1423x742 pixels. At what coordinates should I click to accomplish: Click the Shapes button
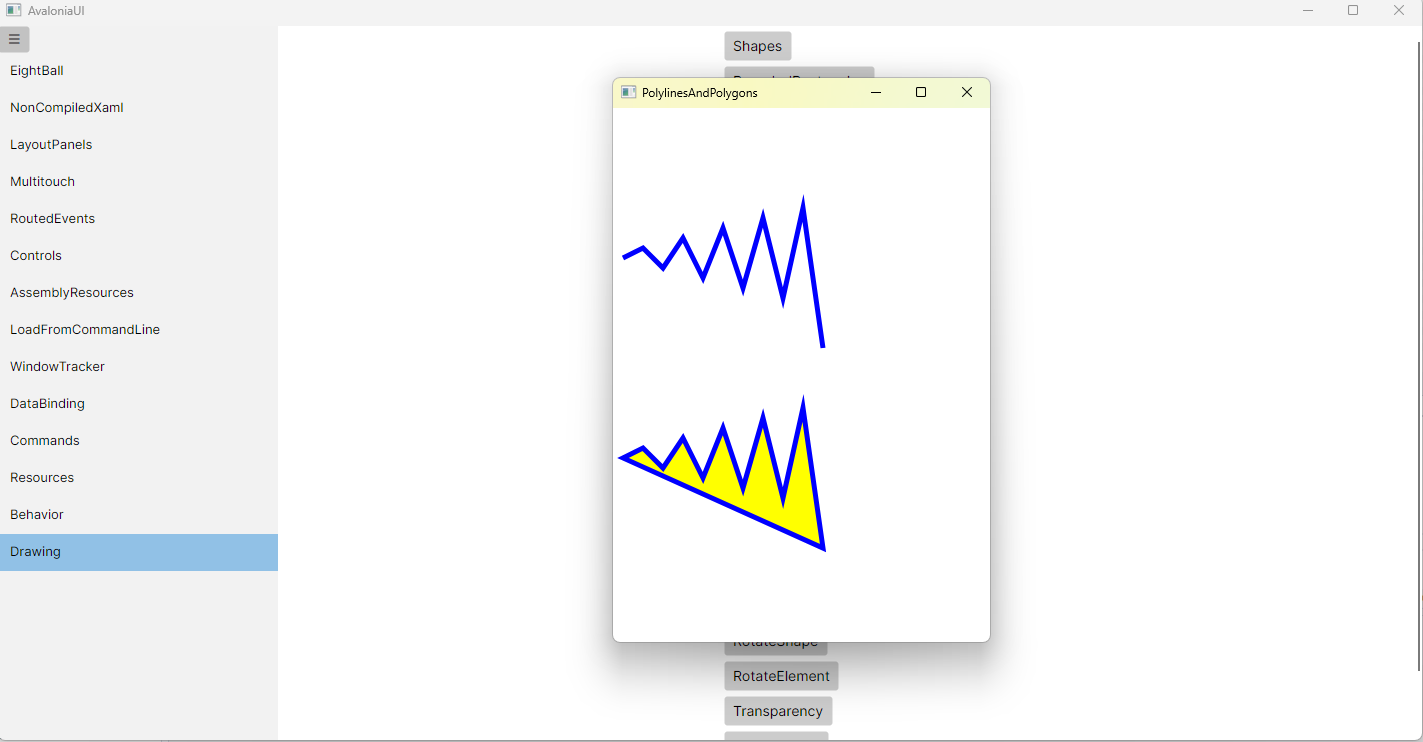758,46
